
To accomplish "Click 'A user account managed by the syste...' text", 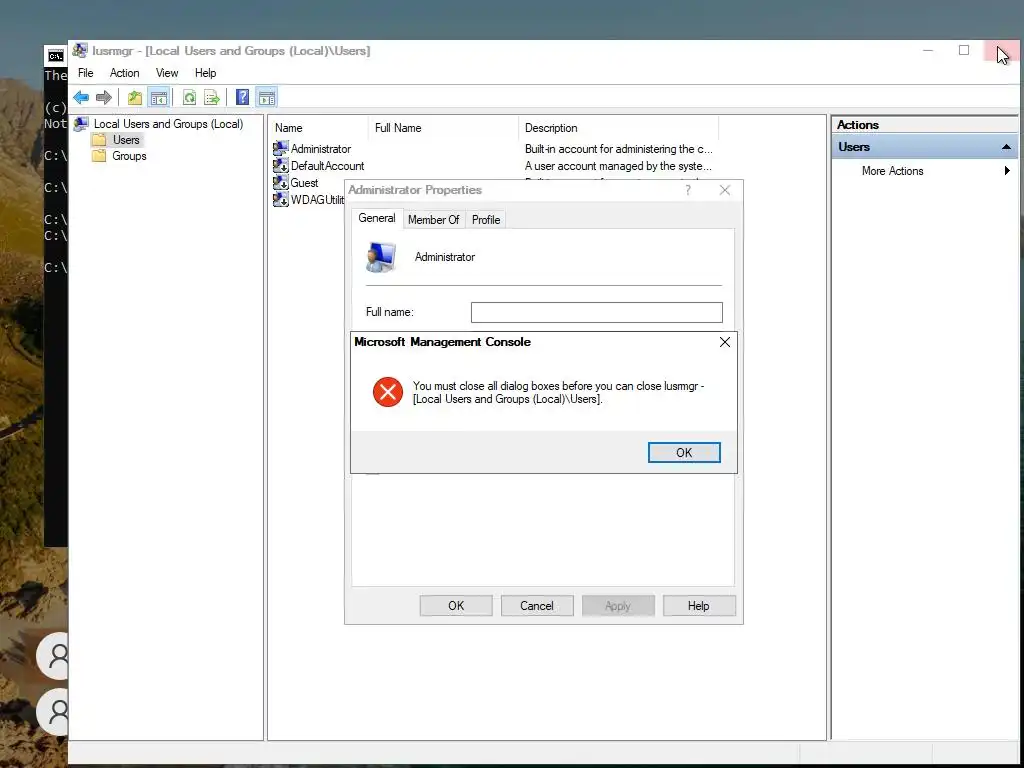I will [618, 166].
